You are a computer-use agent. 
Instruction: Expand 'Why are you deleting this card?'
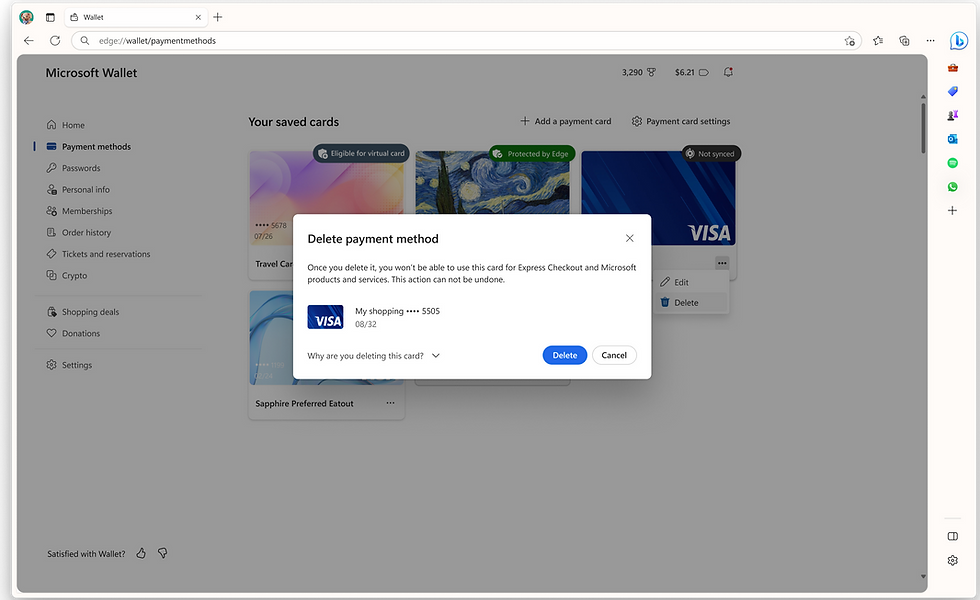[374, 356]
